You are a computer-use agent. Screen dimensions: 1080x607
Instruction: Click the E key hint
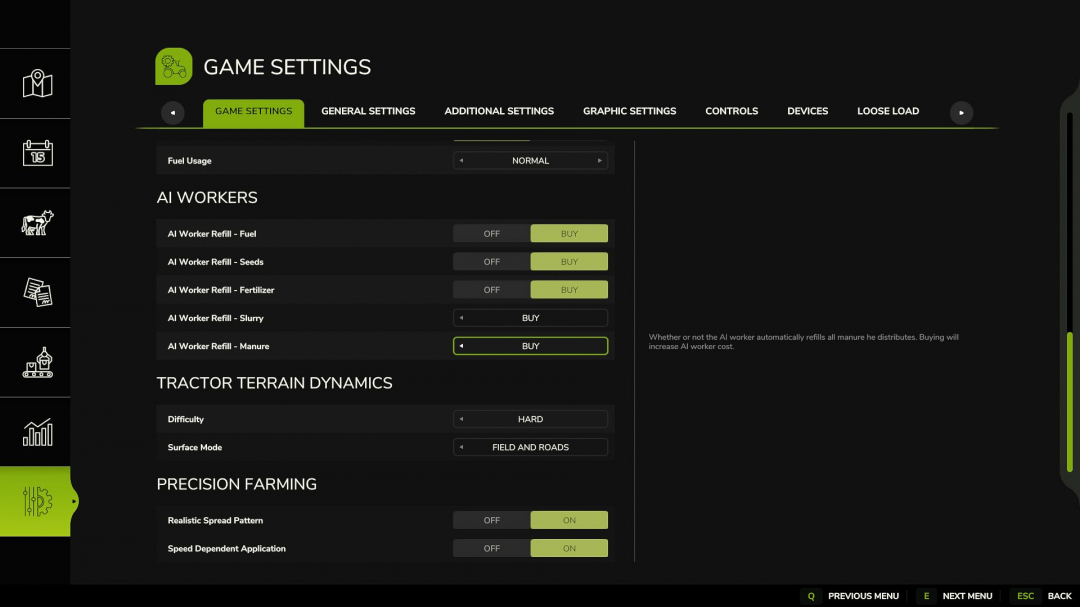(926, 596)
